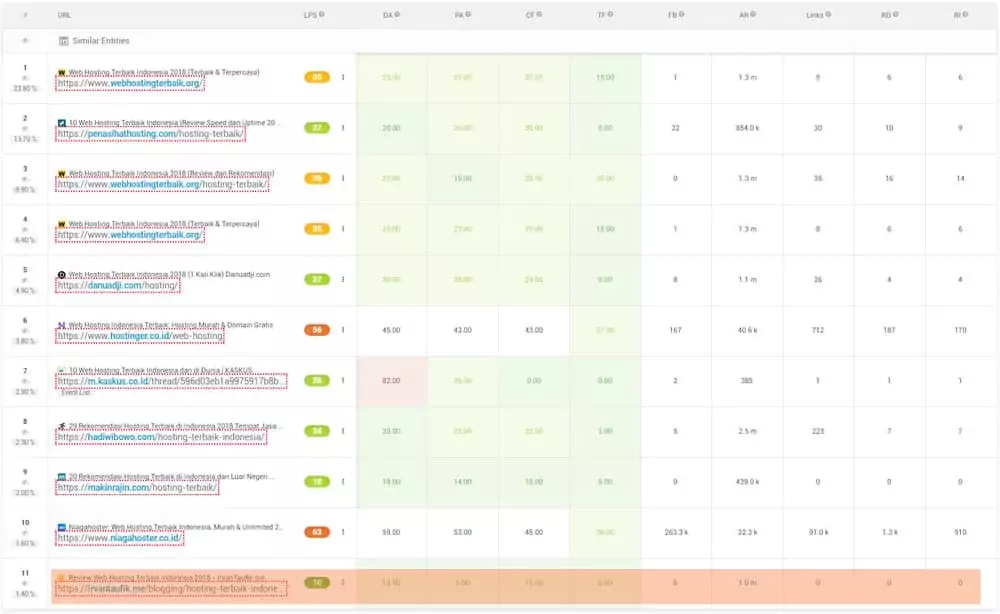Open hostinger.co.id/web-hosting URL link
Image resolution: width=1000 pixels, height=614 pixels.
click(x=140, y=336)
